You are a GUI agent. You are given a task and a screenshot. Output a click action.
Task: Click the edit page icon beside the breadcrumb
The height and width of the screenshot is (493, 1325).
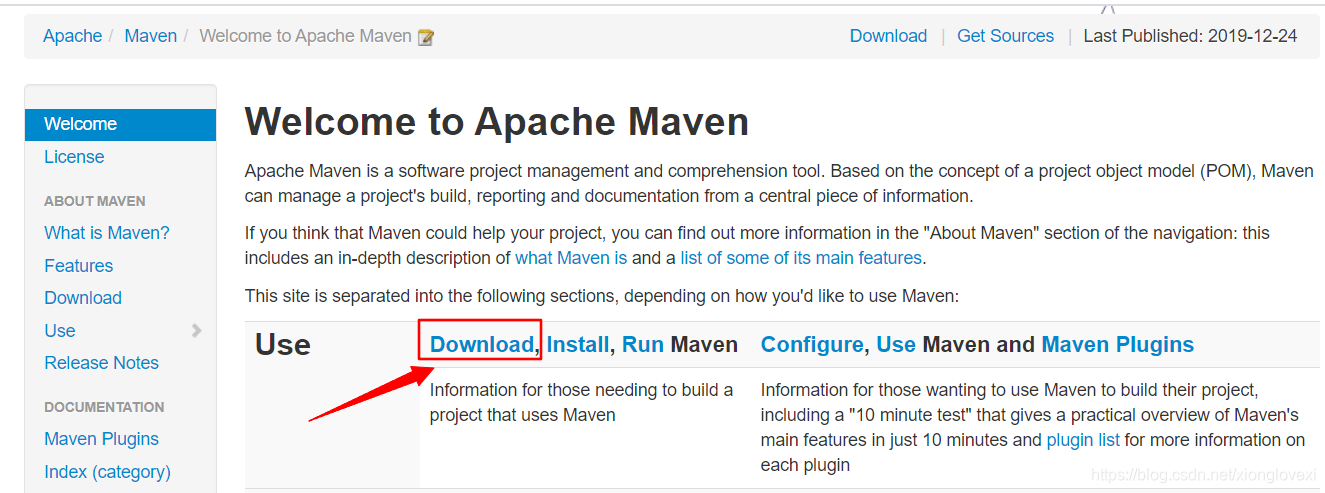pos(426,37)
